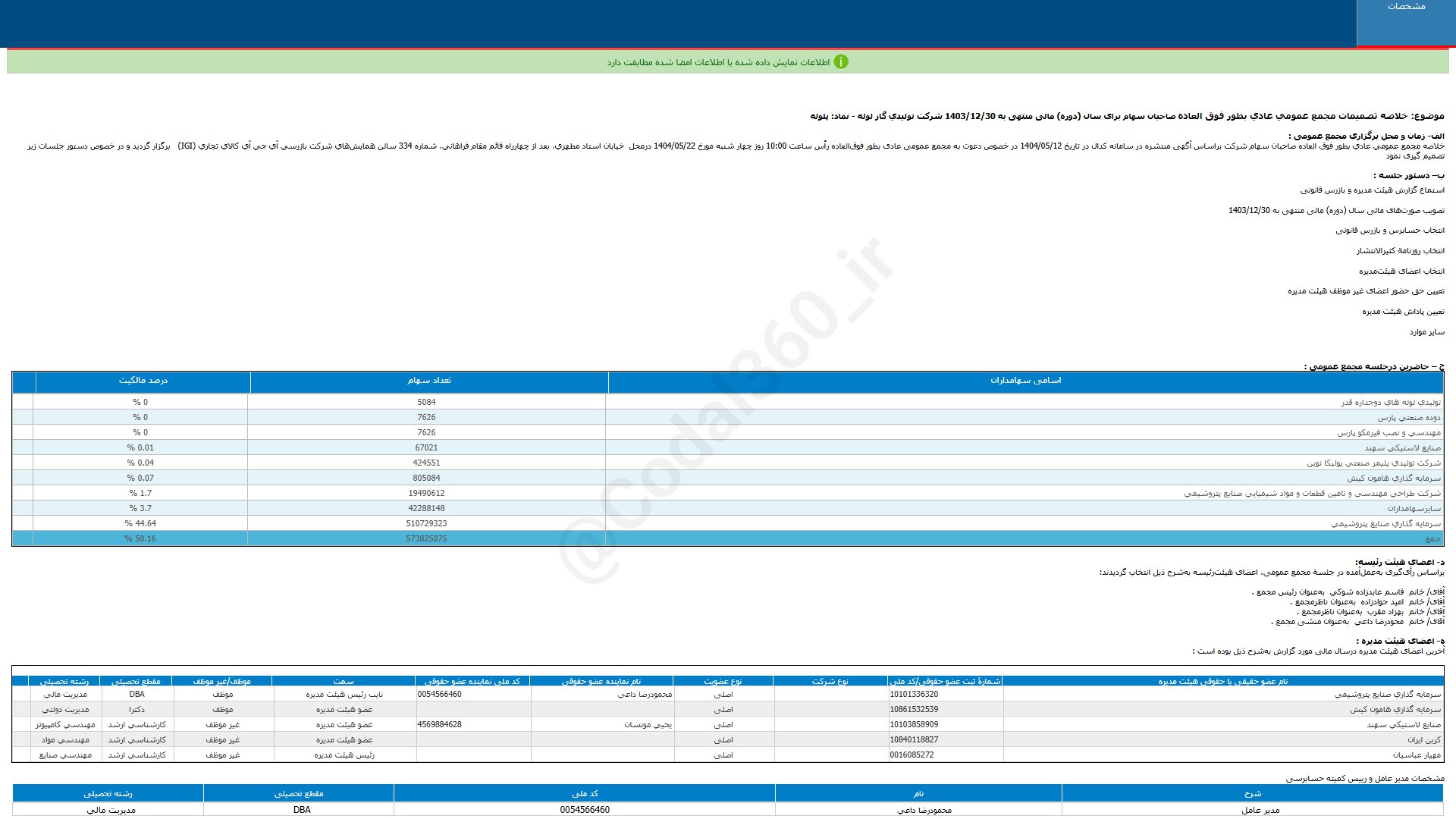Screen dimensions: 1456x819
Task: Select صنایع لاستیکی سهند in shareholders table
Action: tap(1402, 448)
